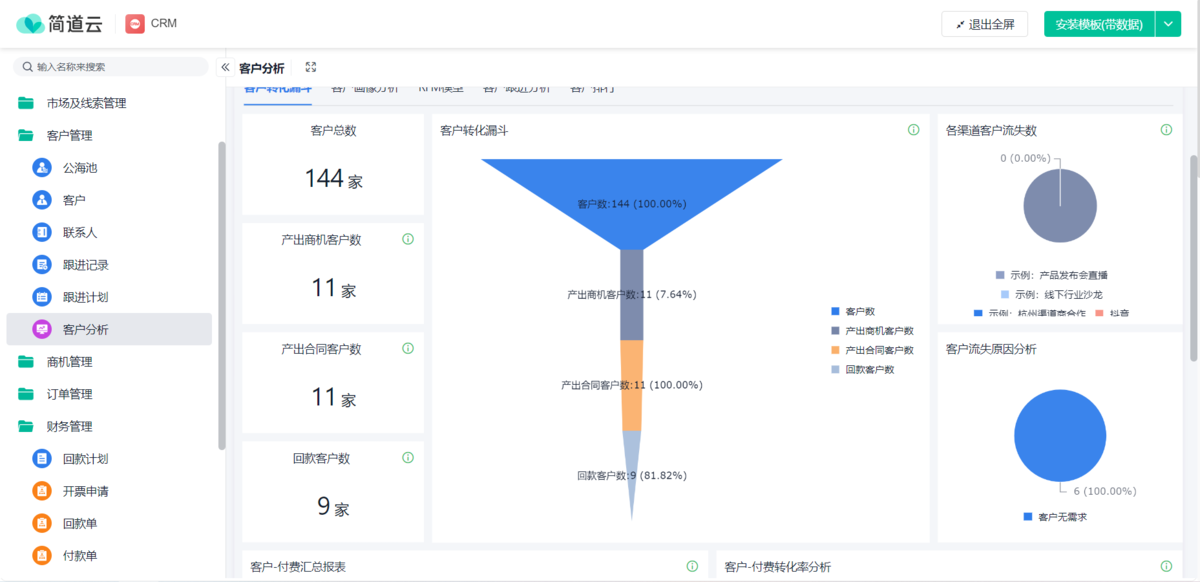
Task: Open 联系人 in the sidebar
Action: 109,232
